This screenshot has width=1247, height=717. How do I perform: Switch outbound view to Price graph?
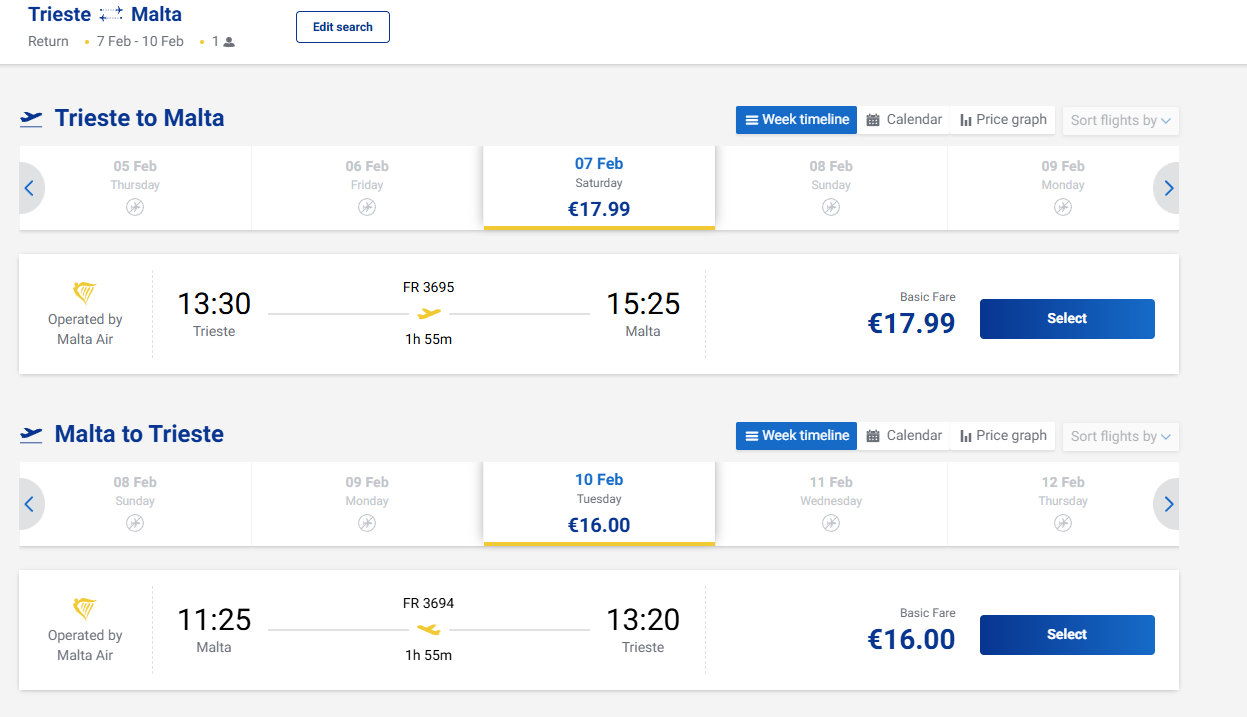pos(1003,120)
